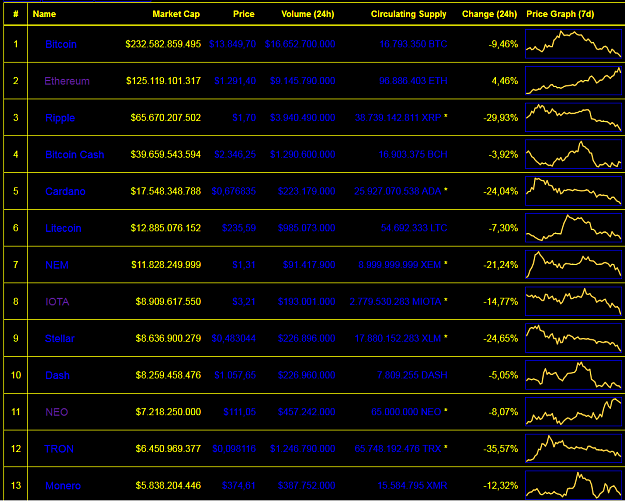This screenshot has height=501, width=625.
Task: Click the Name column header
Action: 44,14
